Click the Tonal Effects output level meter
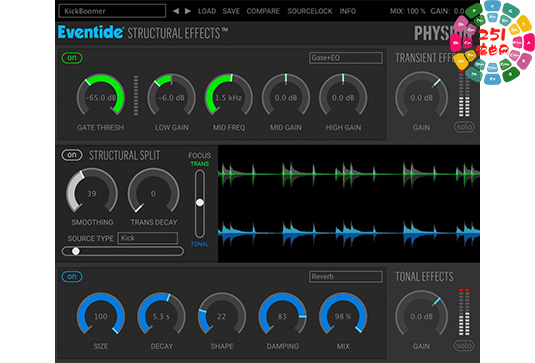The height and width of the screenshot is (363, 535). 464,312
